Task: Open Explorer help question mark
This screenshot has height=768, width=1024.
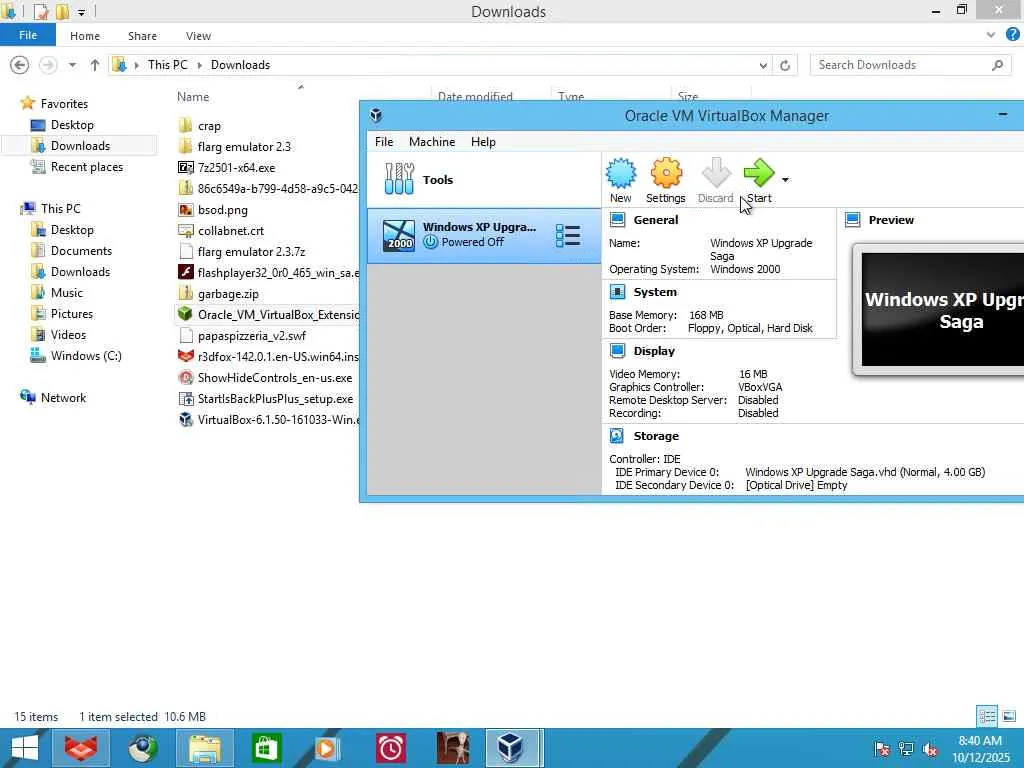Action: (1013, 35)
